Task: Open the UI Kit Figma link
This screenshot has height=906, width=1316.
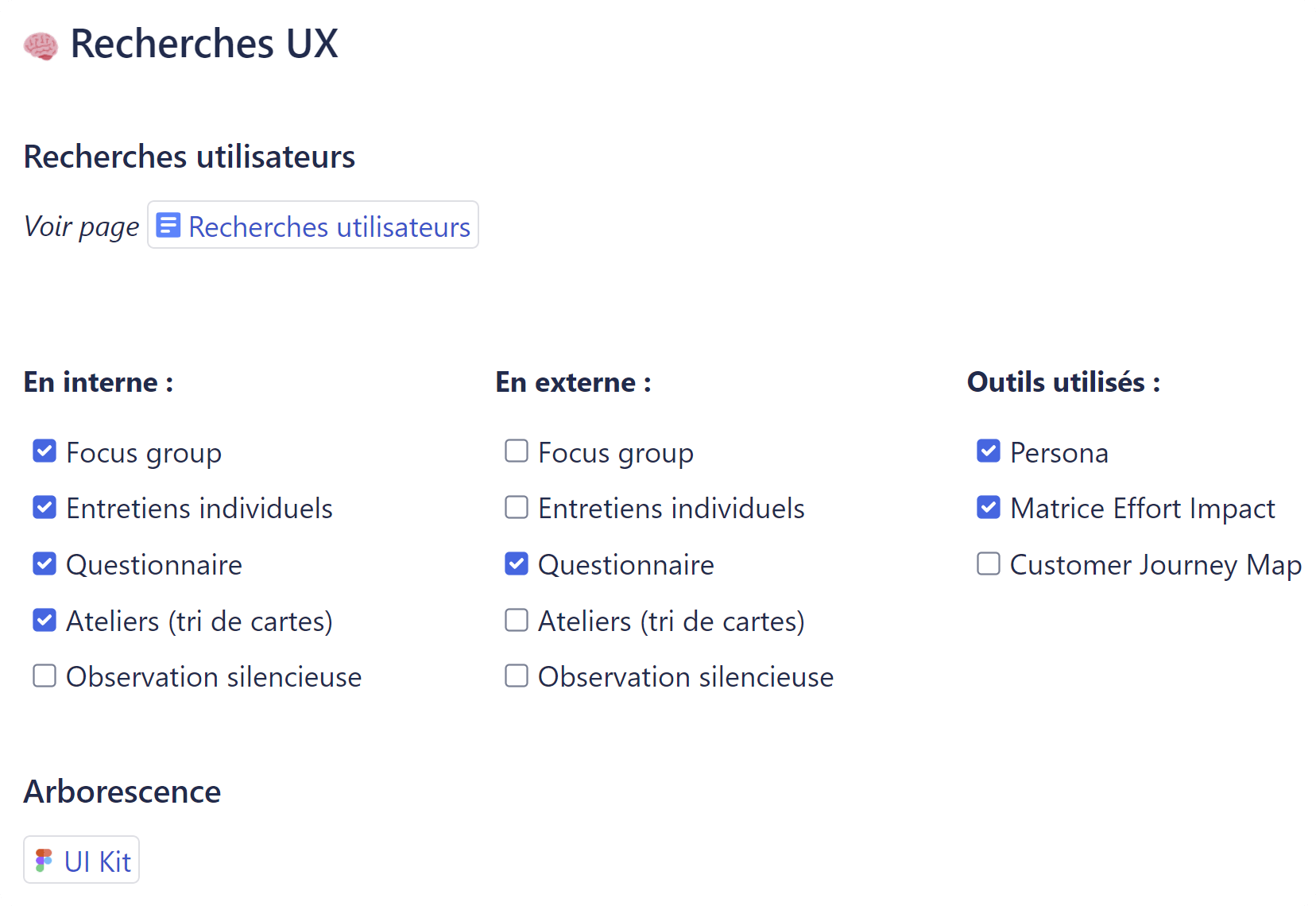Action: (97, 861)
